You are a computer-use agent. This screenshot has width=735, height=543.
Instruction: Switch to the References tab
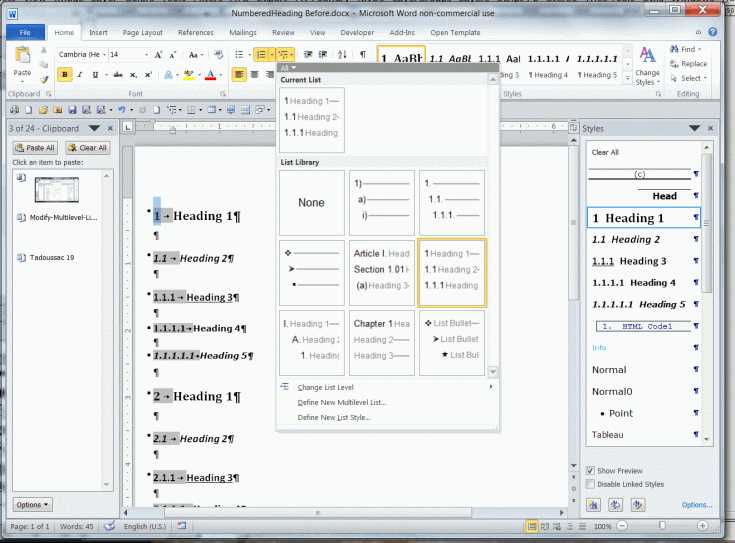click(196, 32)
